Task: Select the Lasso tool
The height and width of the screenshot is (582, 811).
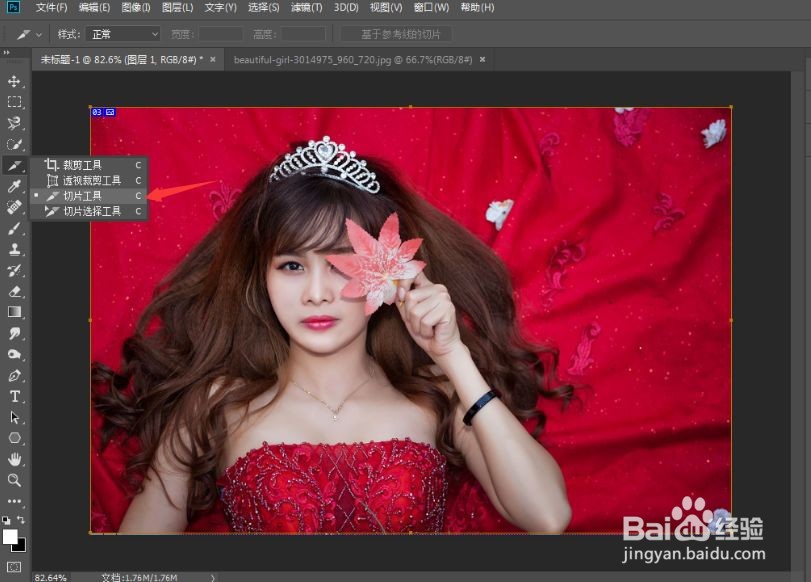Action: click(x=14, y=123)
